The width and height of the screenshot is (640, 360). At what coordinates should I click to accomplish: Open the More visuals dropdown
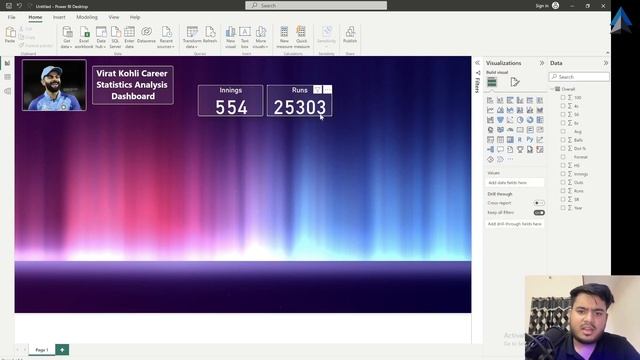(x=260, y=38)
